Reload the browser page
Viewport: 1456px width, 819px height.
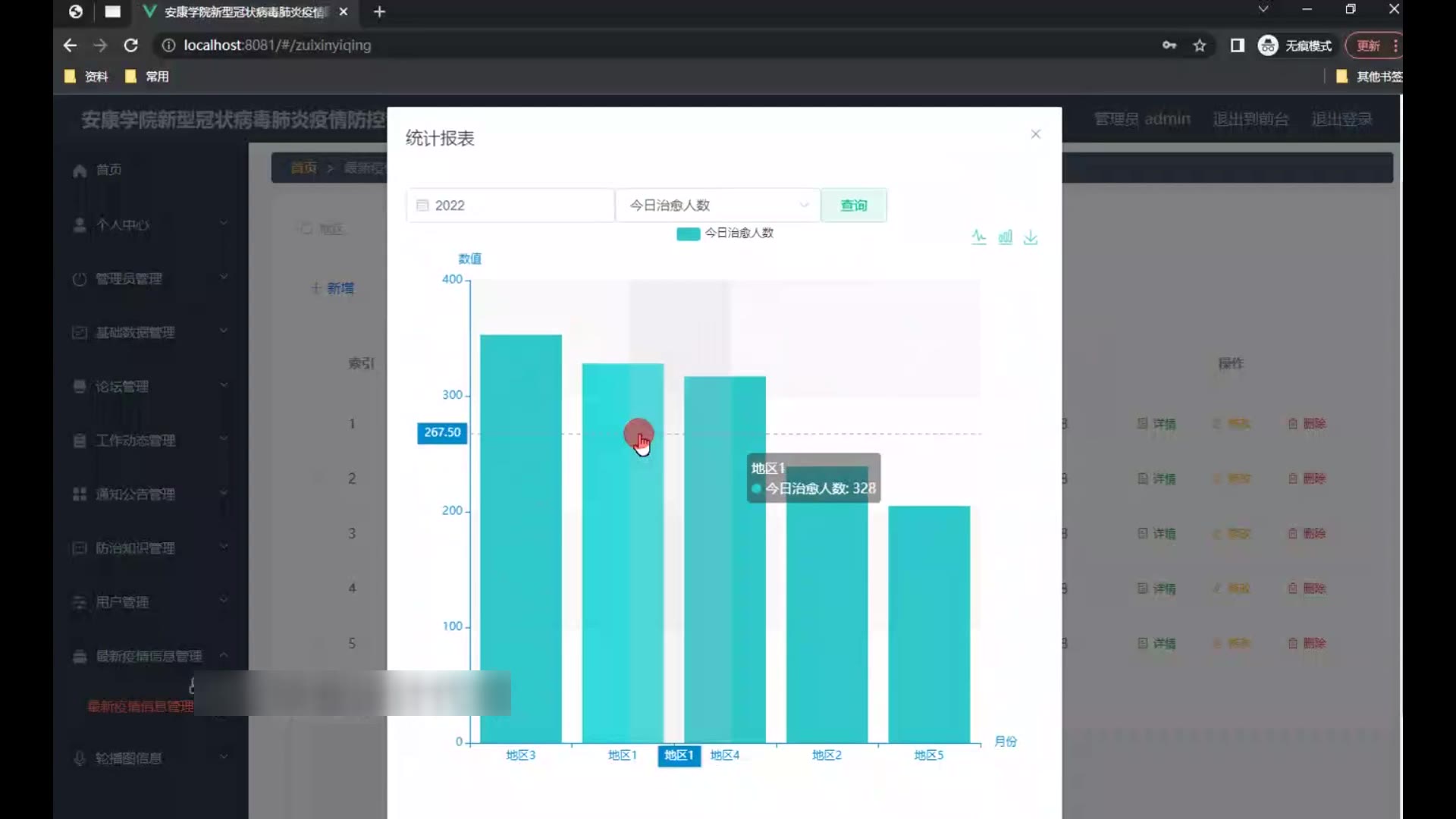coord(130,45)
